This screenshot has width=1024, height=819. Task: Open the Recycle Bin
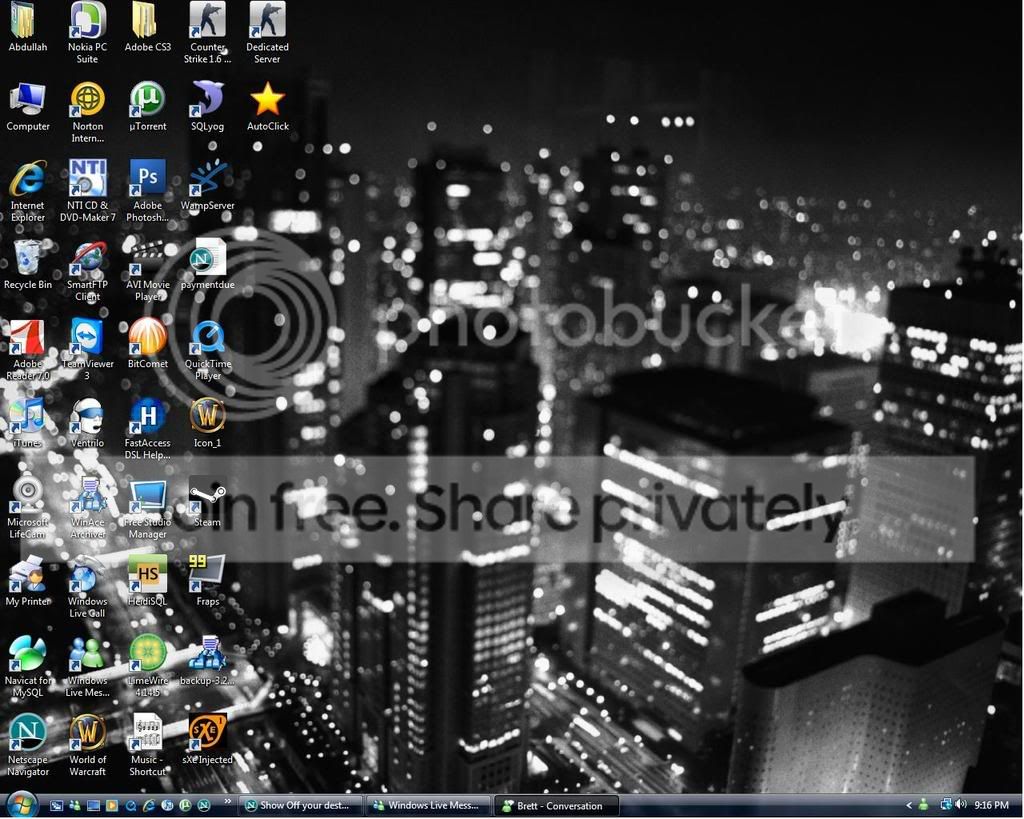pyautogui.click(x=27, y=265)
